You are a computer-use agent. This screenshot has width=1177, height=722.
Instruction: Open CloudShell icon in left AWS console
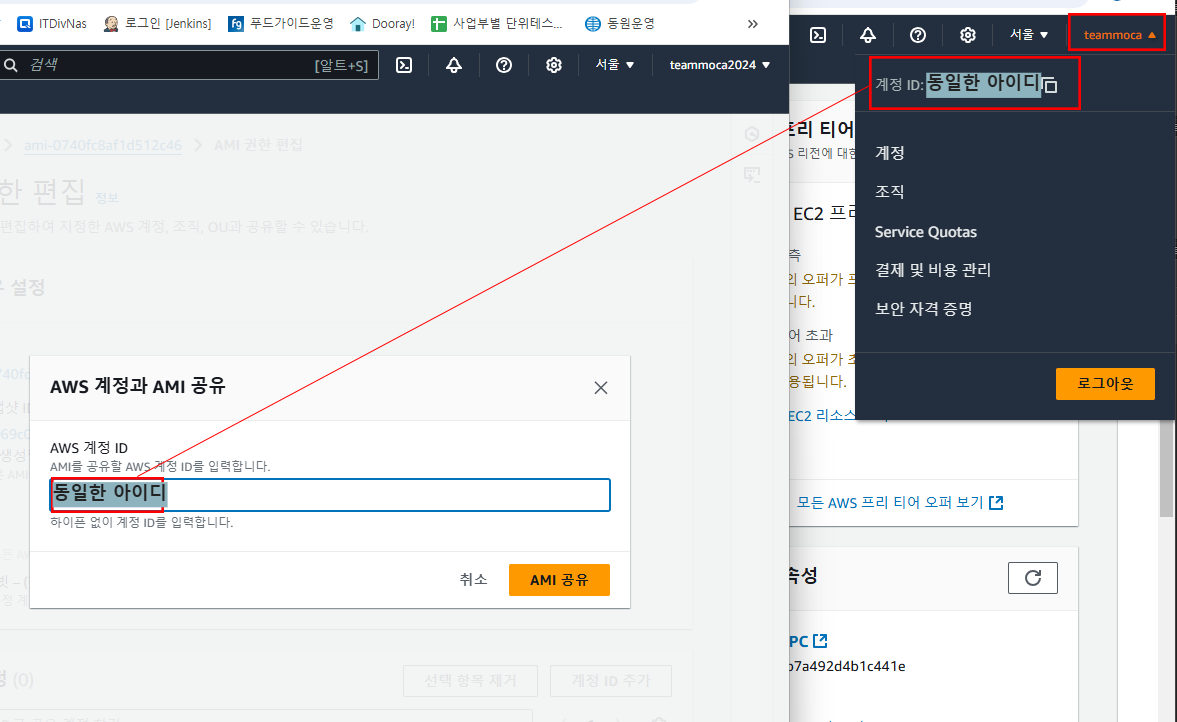404,65
